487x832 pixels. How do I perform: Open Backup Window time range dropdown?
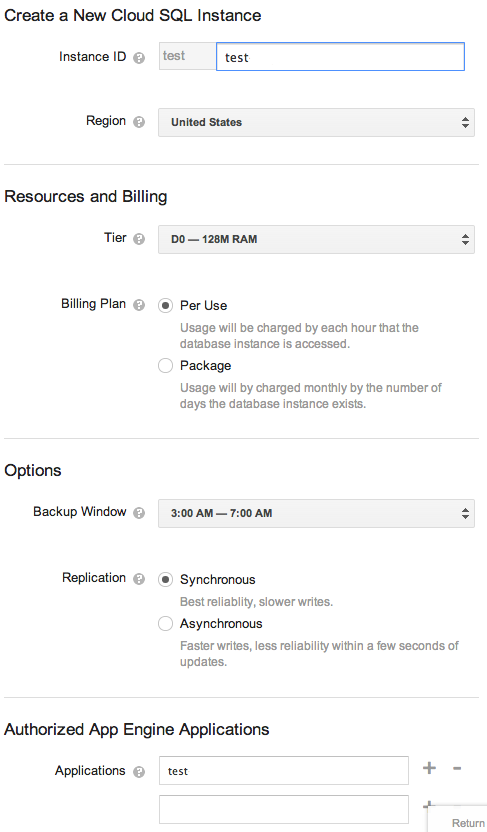pos(316,513)
